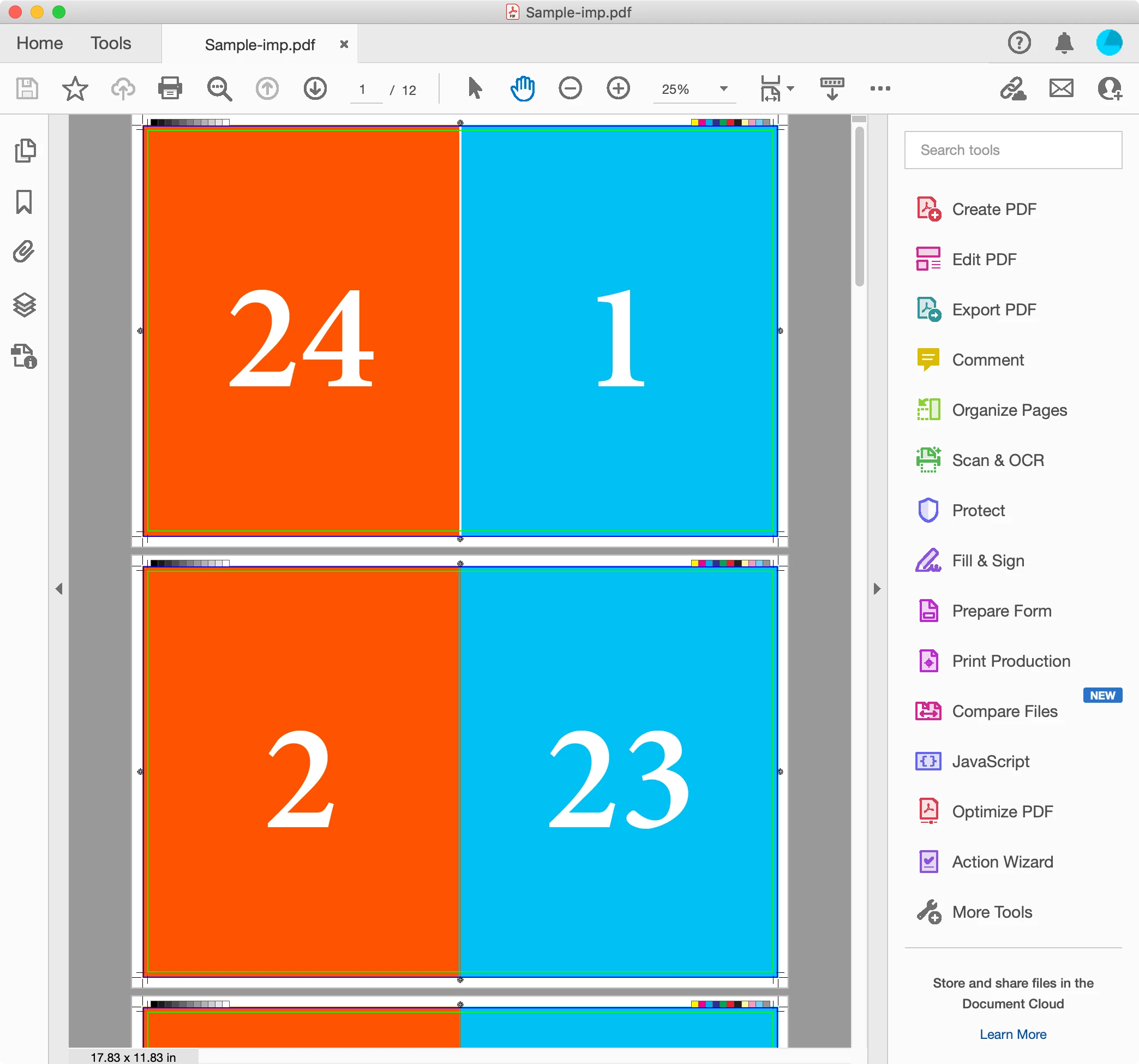Switch to the Tools tab
The width and height of the screenshot is (1139, 1064).
pos(111,44)
